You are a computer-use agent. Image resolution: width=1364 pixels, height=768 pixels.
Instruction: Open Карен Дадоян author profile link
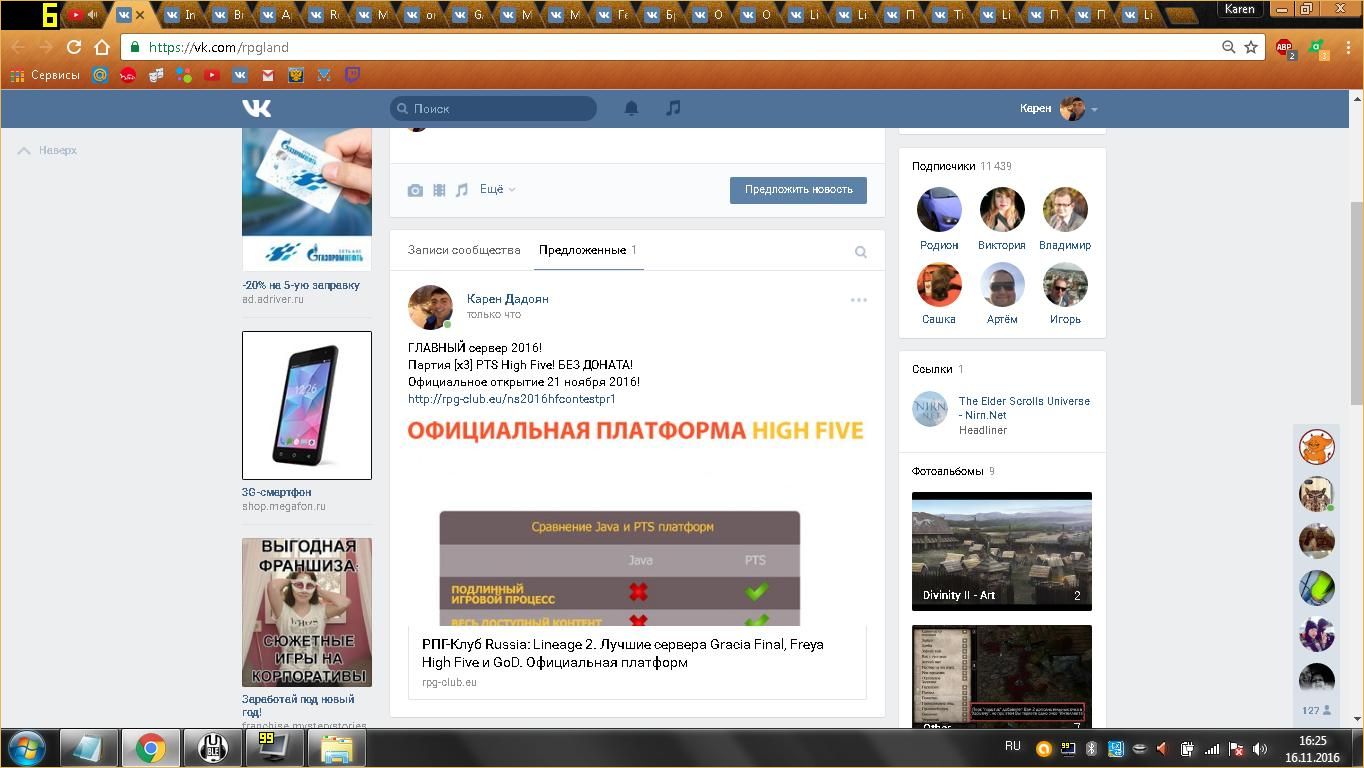pos(508,299)
